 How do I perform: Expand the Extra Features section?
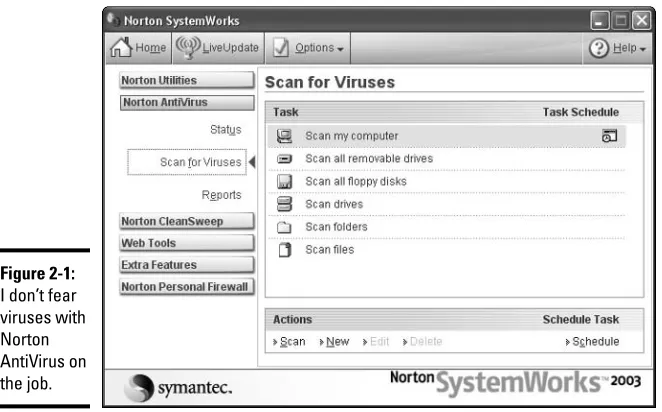pyautogui.click(x=187, y=265)
